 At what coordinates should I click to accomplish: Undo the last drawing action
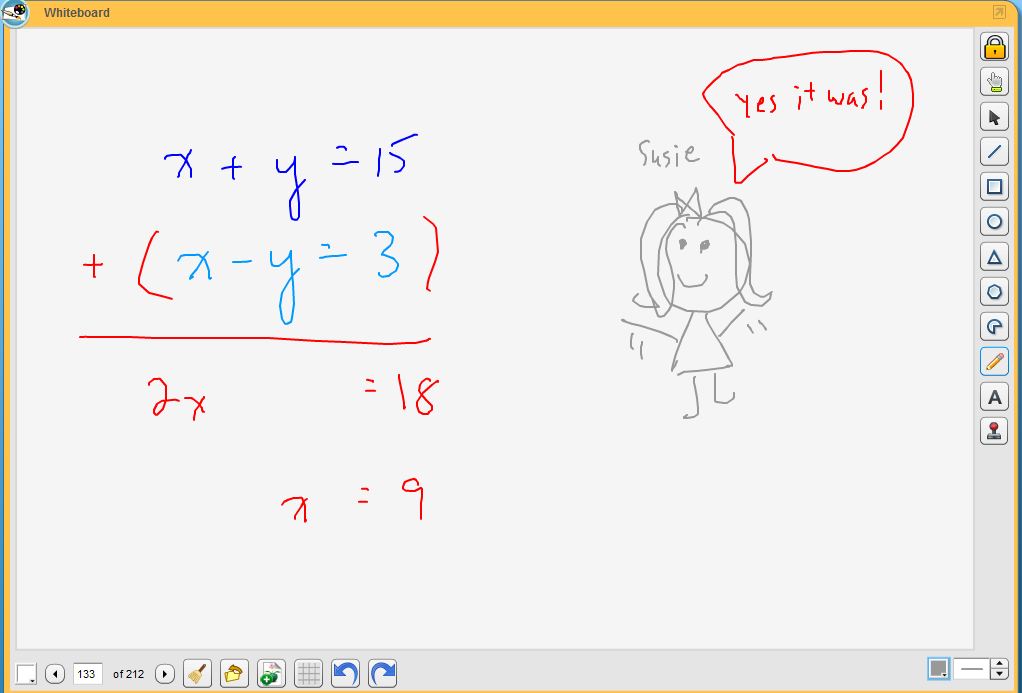coord(345,672)
